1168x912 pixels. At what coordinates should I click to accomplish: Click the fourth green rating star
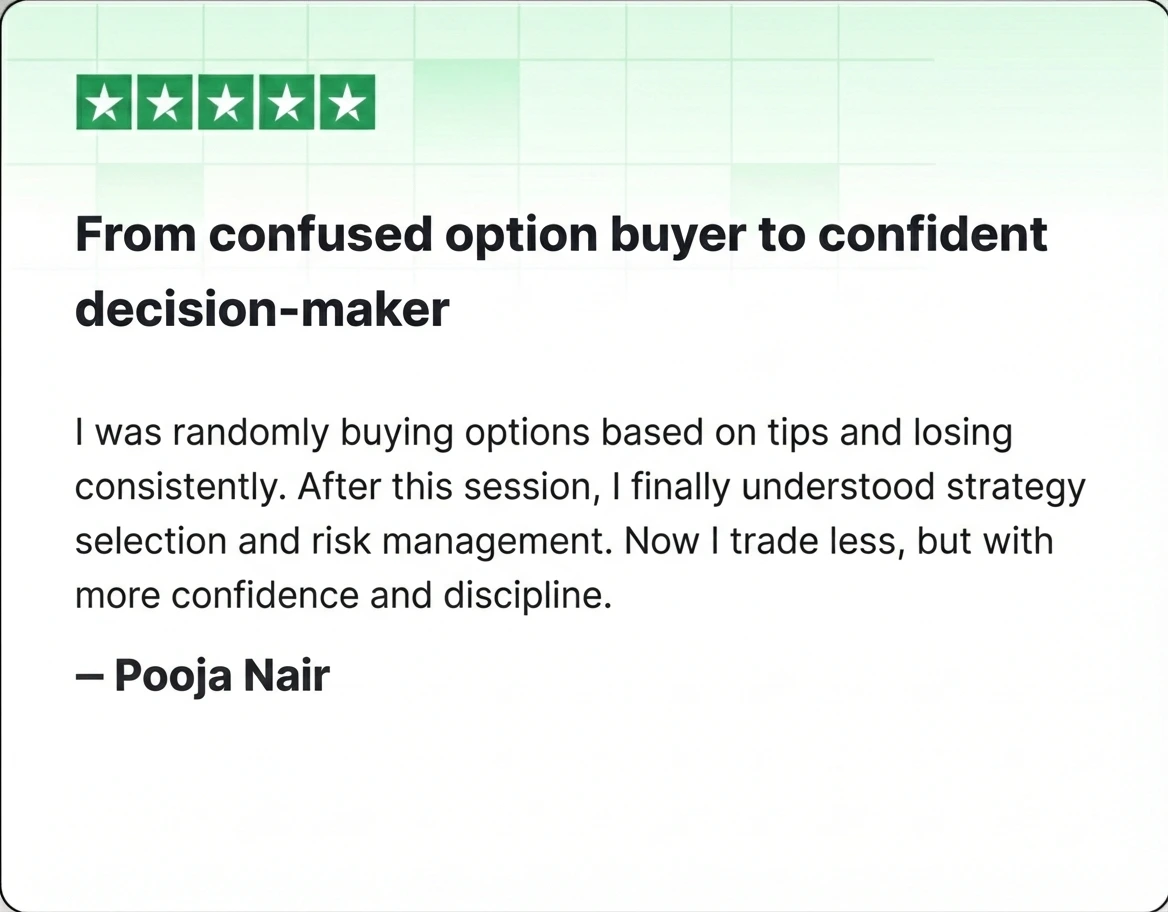[286, 102]
